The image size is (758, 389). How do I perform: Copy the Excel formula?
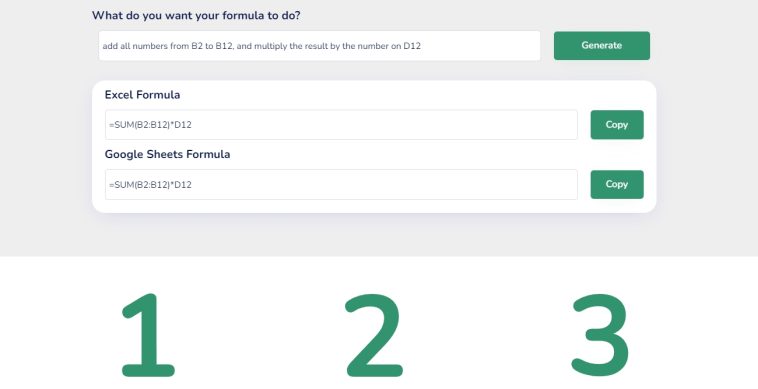coord(617,125)
